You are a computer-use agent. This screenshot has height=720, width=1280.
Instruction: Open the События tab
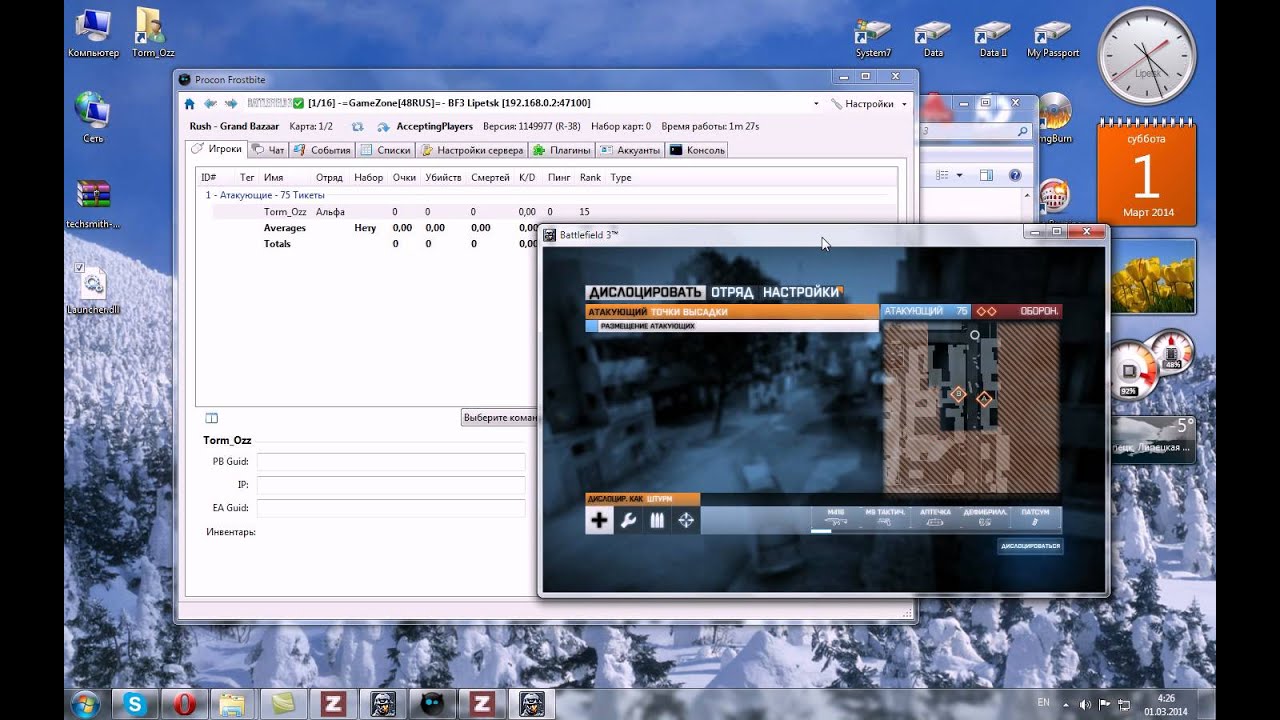click(x=323, y=150)
